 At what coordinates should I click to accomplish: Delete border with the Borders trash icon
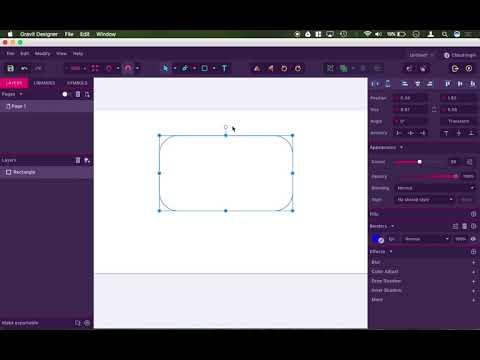coord(464,226)
